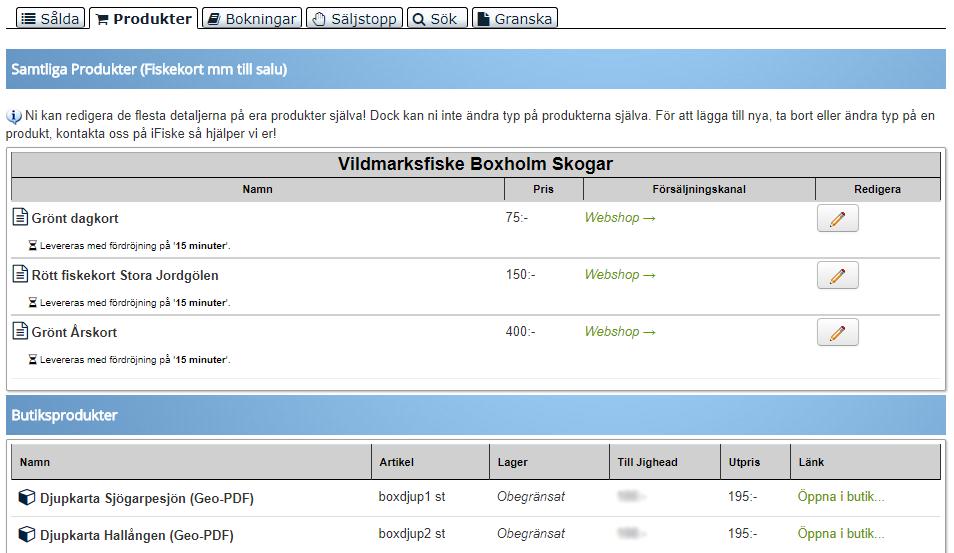The height and width of the screenshot is (553, 954).
Task: Click article code boxdjup1 st
Action: 412,497
